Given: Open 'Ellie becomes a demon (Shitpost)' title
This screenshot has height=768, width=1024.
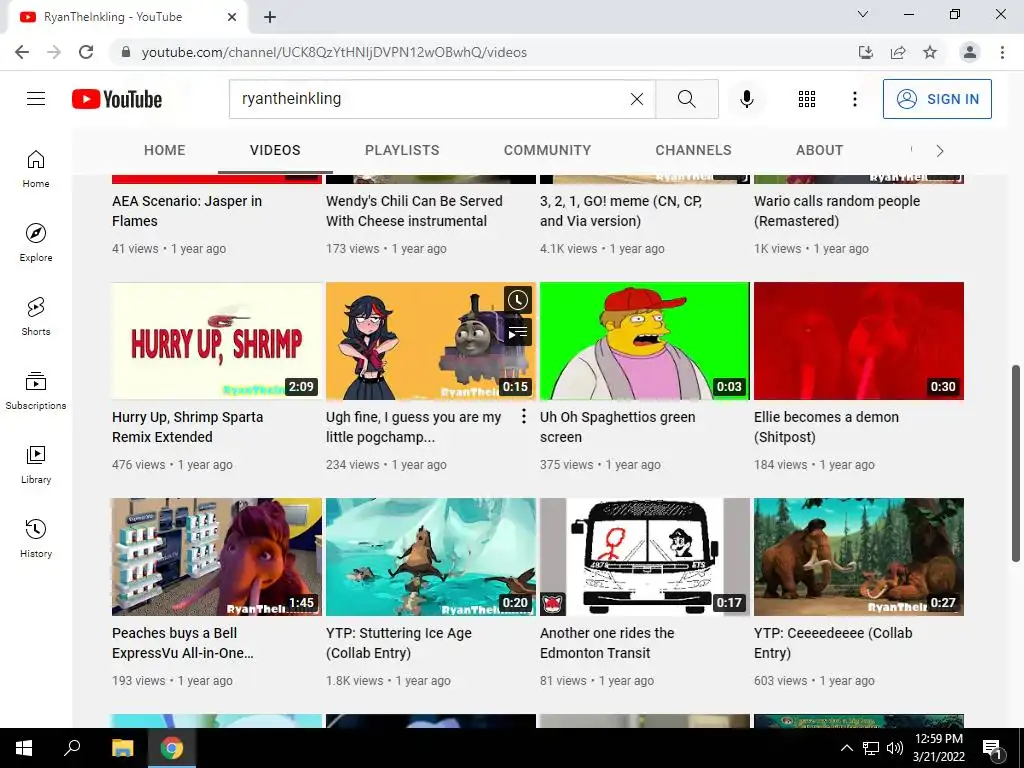Looking at the screenshot, I should [x=826, y=427].
